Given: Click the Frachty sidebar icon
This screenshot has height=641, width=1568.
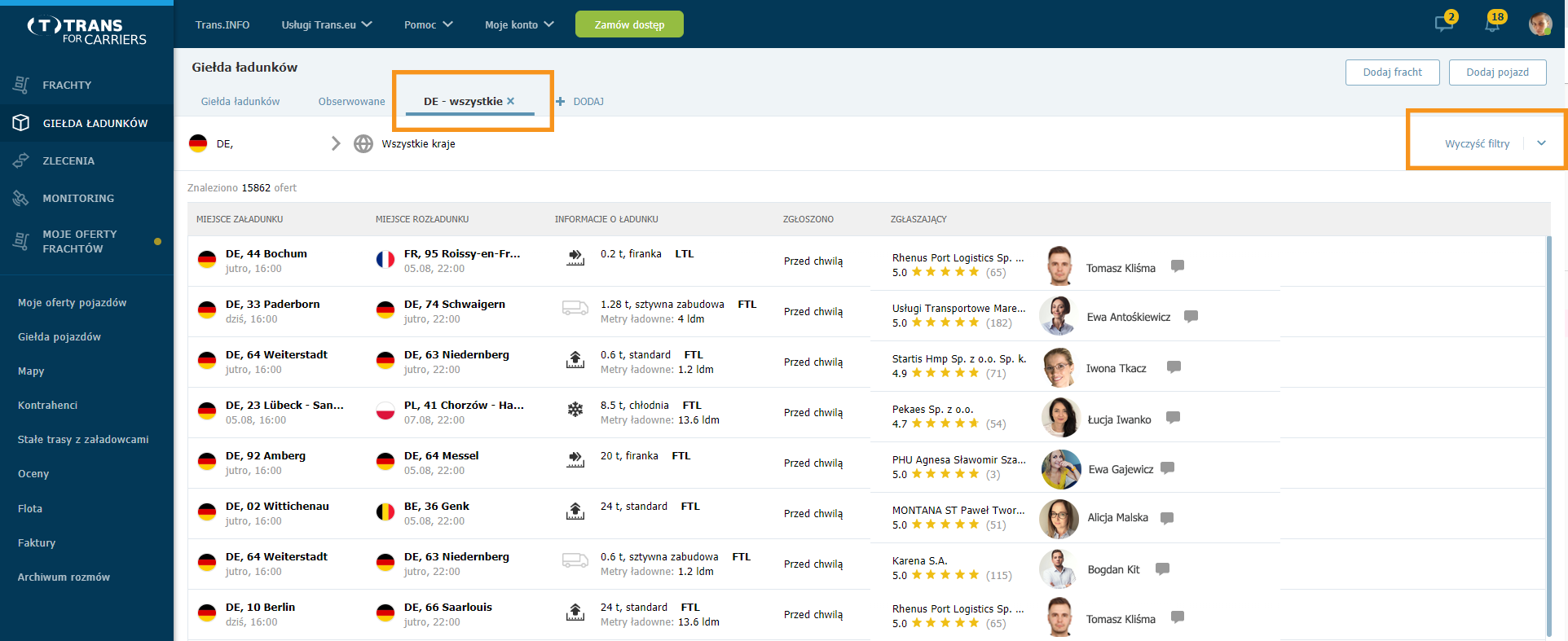Looking at the screenshot, I should click(x=21, y=85).
